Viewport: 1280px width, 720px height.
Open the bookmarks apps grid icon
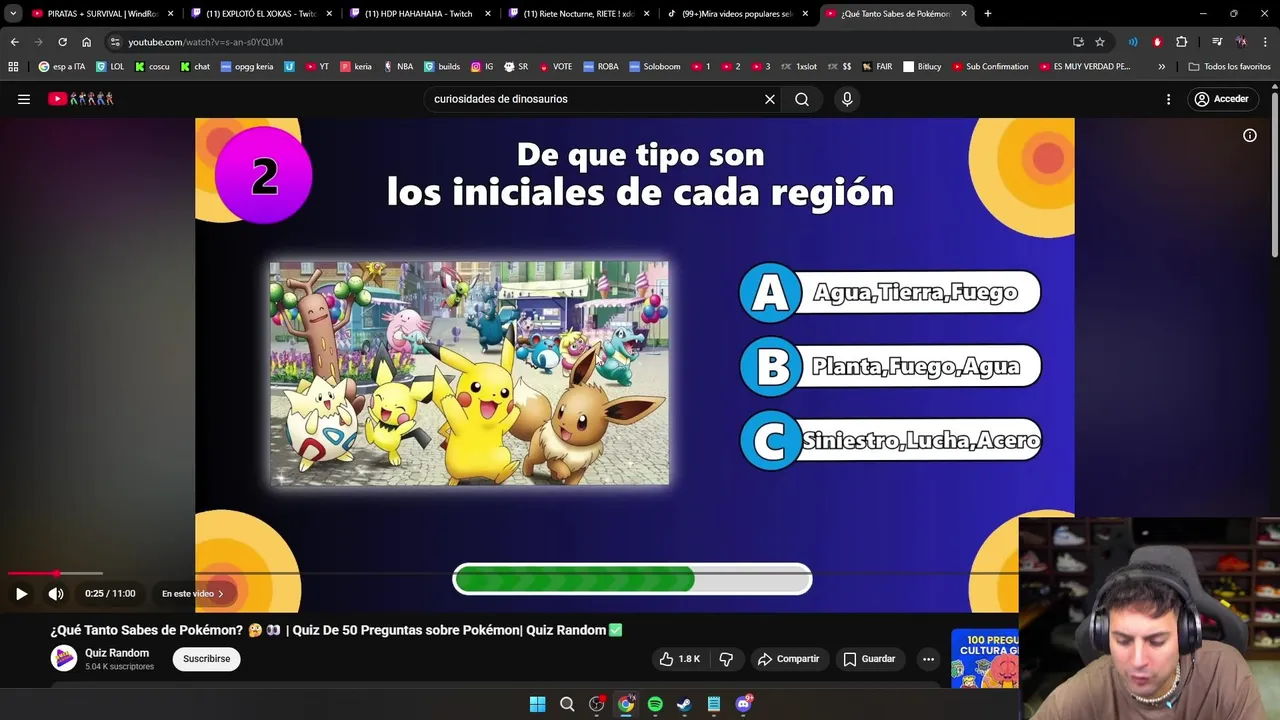[13, 67]
